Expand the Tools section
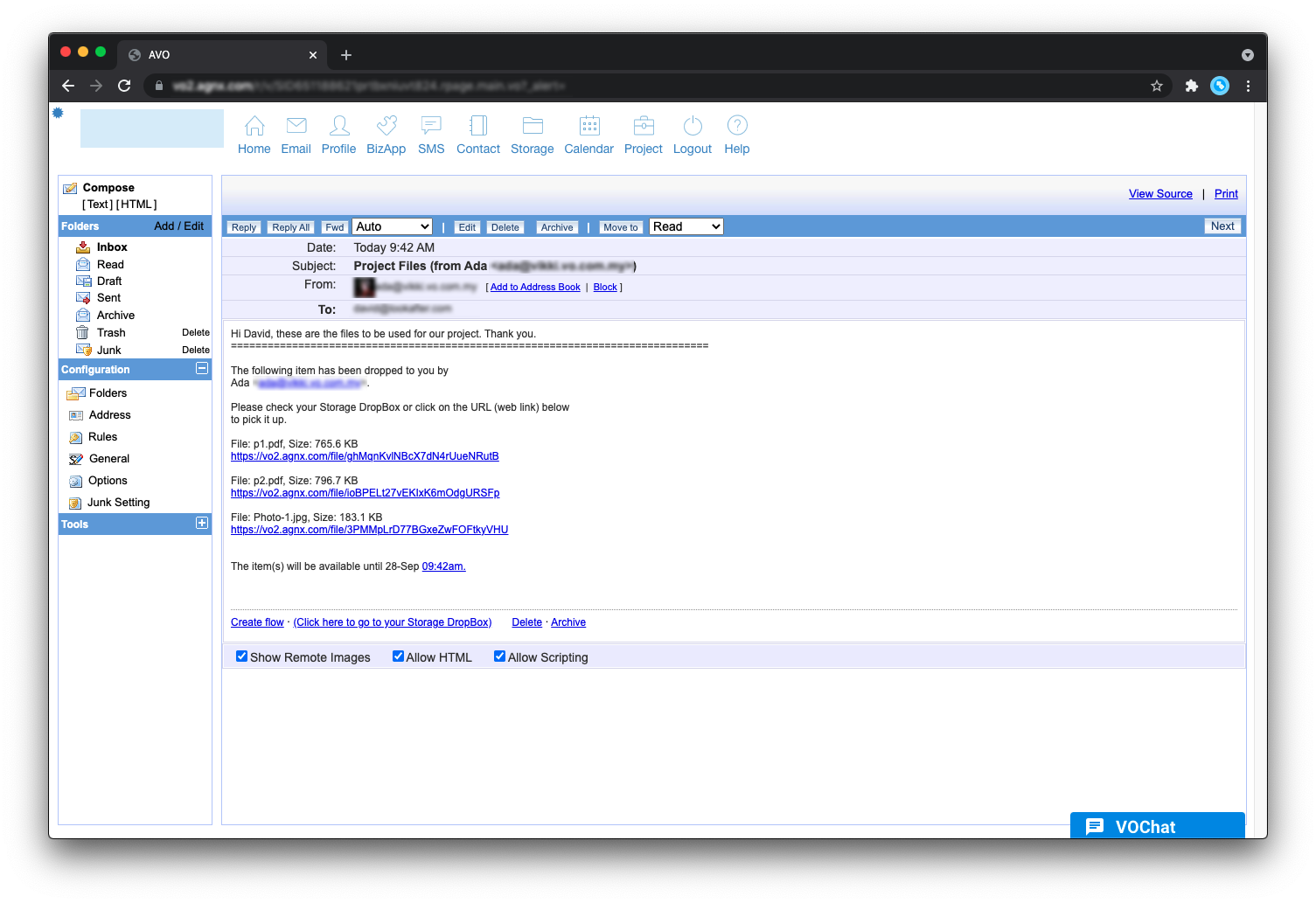Viewport: 1316px width, 903px height. point(202,524)
